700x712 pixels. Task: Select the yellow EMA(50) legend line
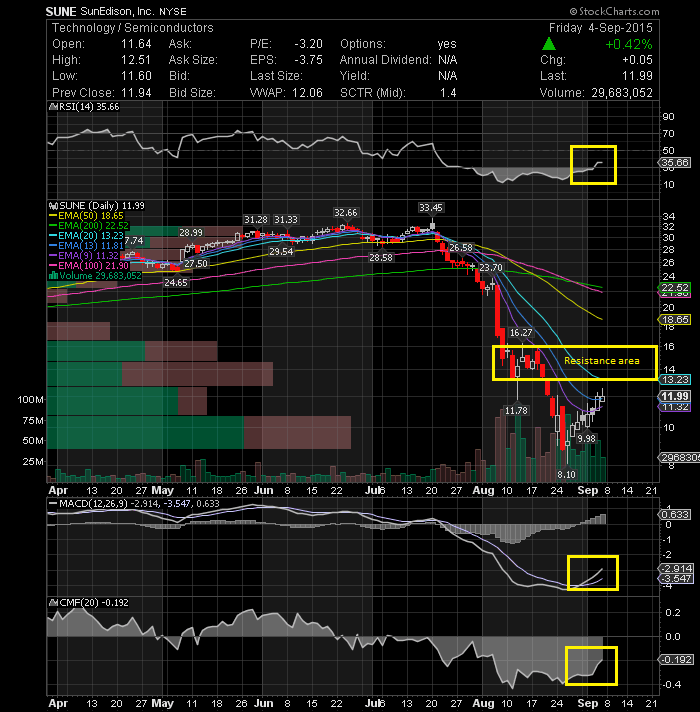53,216
